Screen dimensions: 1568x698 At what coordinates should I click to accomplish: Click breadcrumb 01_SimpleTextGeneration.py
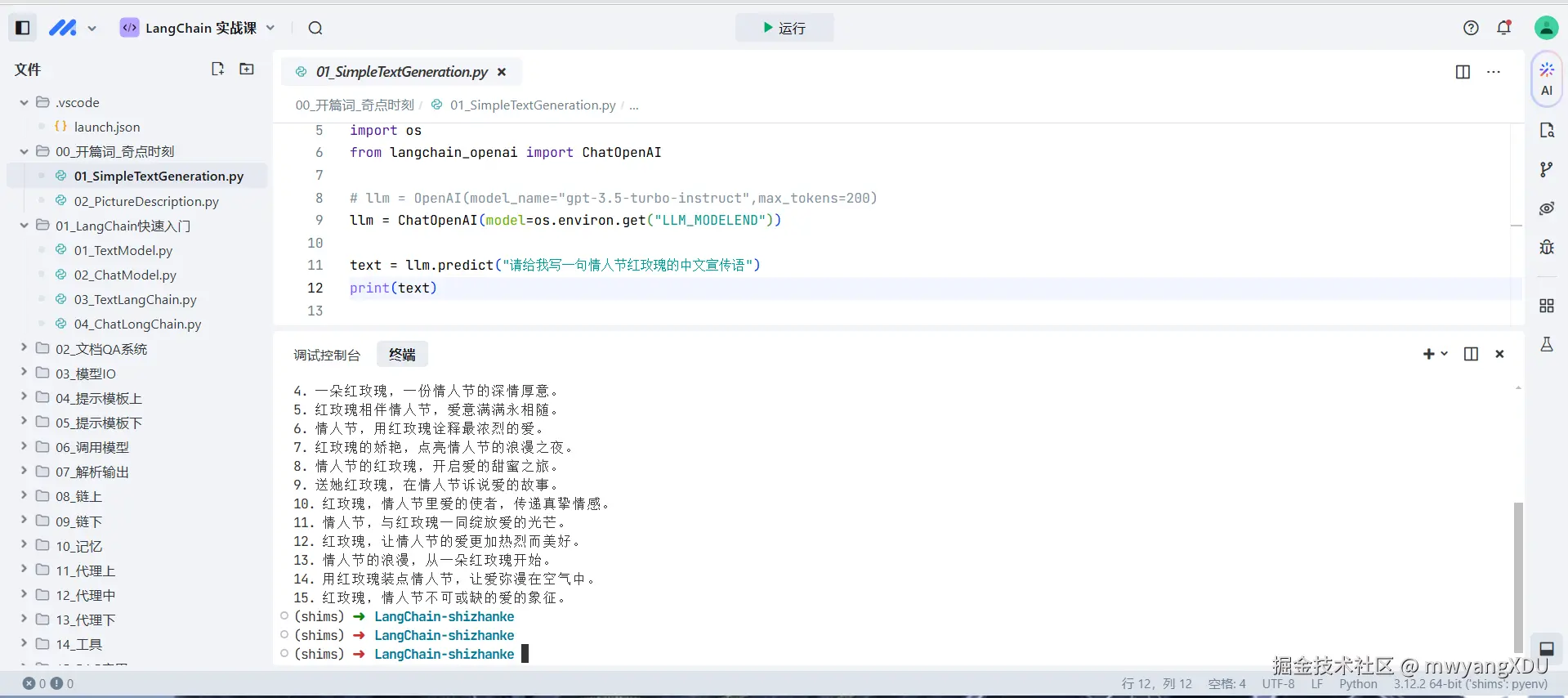click(532, 105)
